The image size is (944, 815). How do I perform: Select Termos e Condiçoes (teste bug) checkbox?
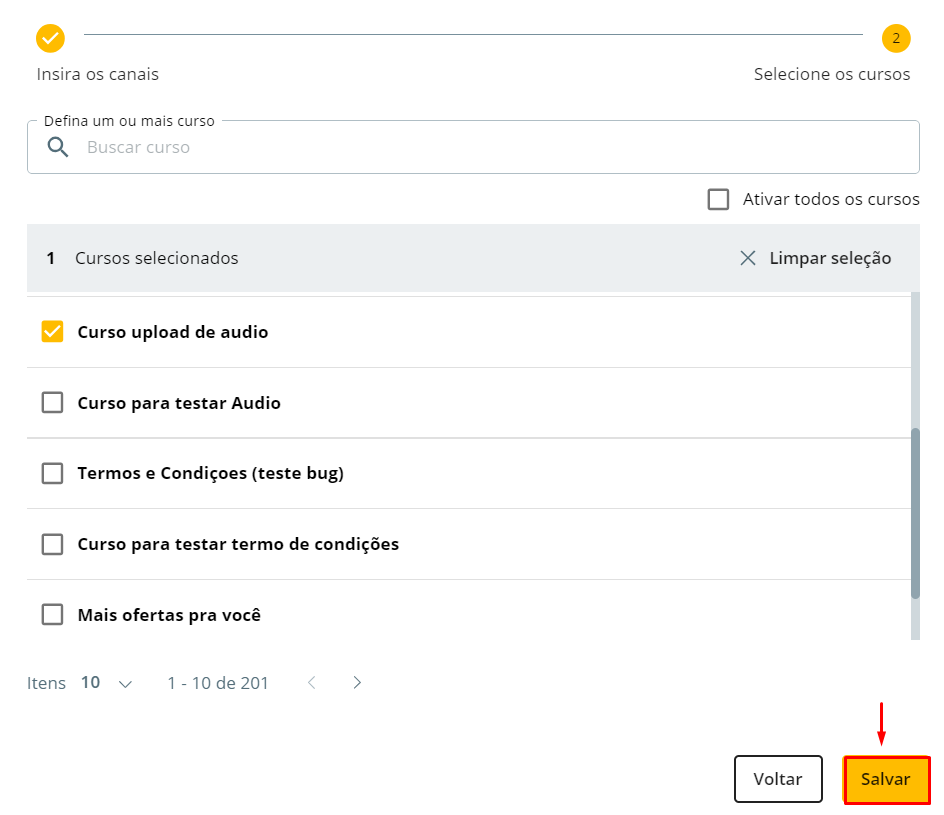[x=52, y=473]
